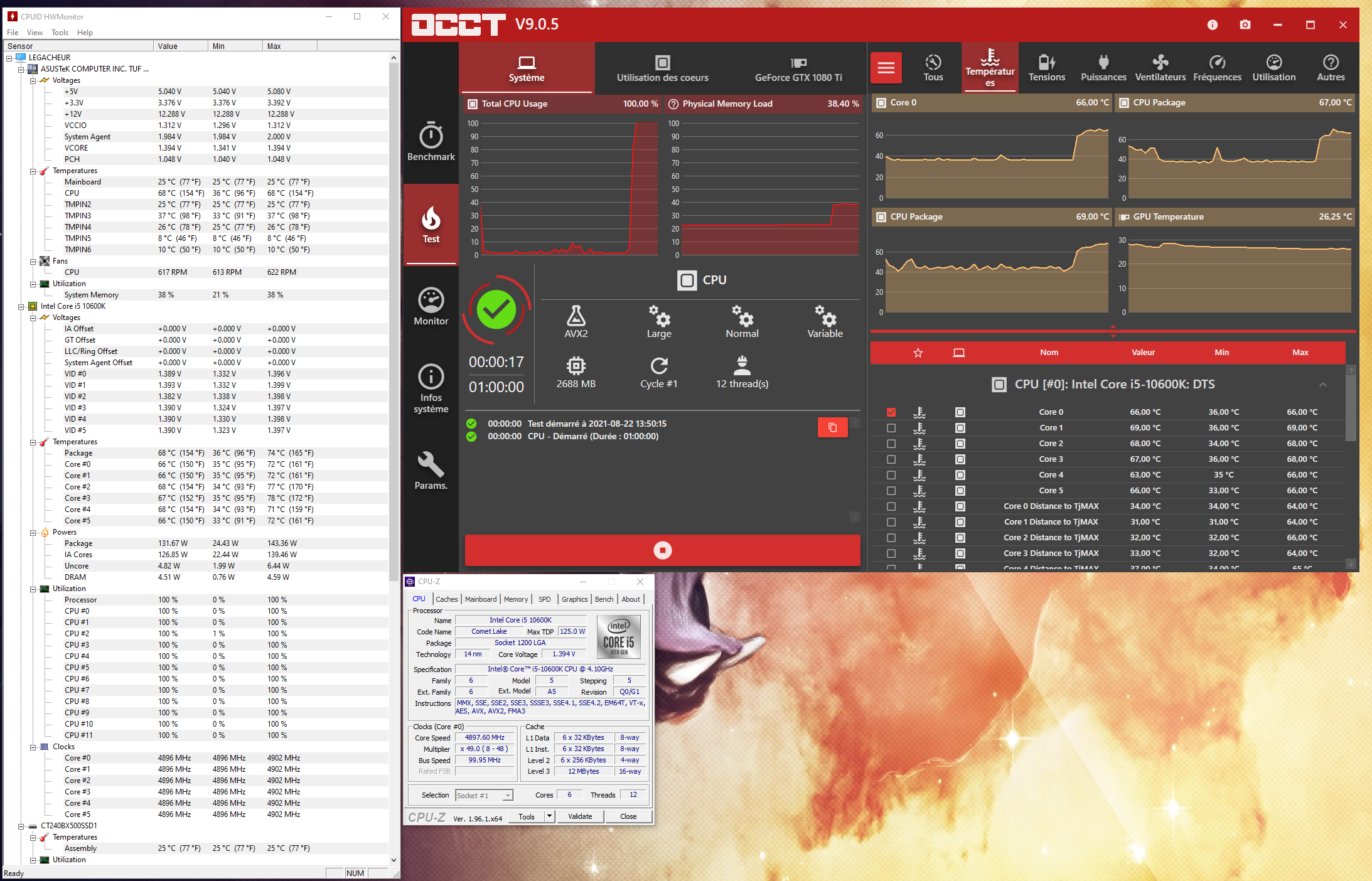
Task: Show Puissances power sensors
Action: pos(1103,68)
